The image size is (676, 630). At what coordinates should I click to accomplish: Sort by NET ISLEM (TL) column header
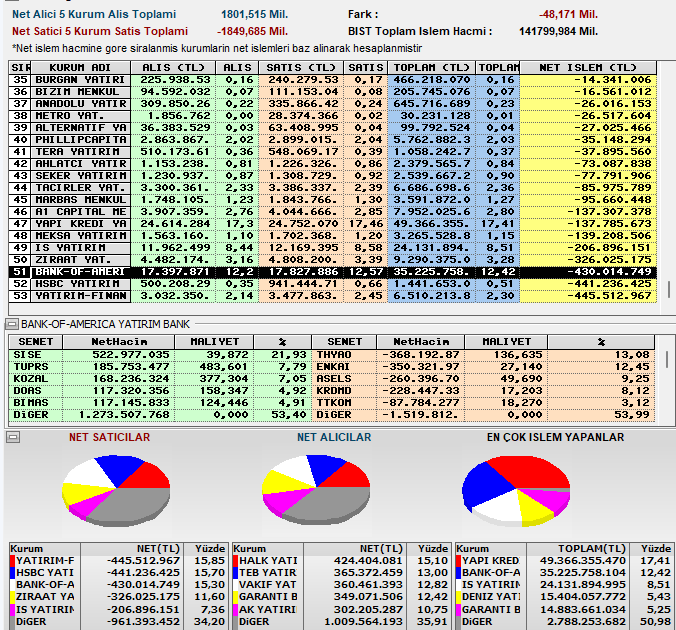coord(588,68)
